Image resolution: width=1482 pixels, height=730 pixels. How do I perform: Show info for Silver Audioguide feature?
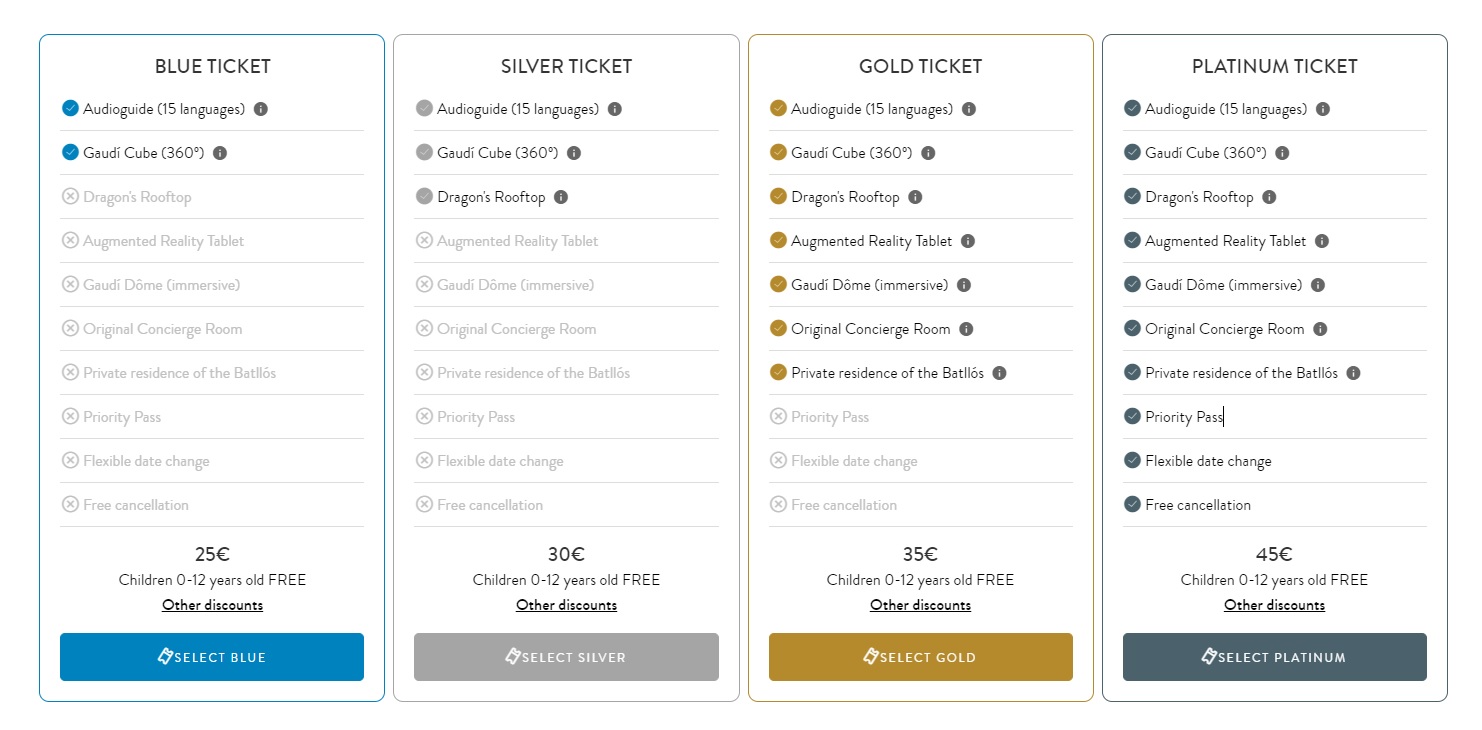(x=615, y=109)
